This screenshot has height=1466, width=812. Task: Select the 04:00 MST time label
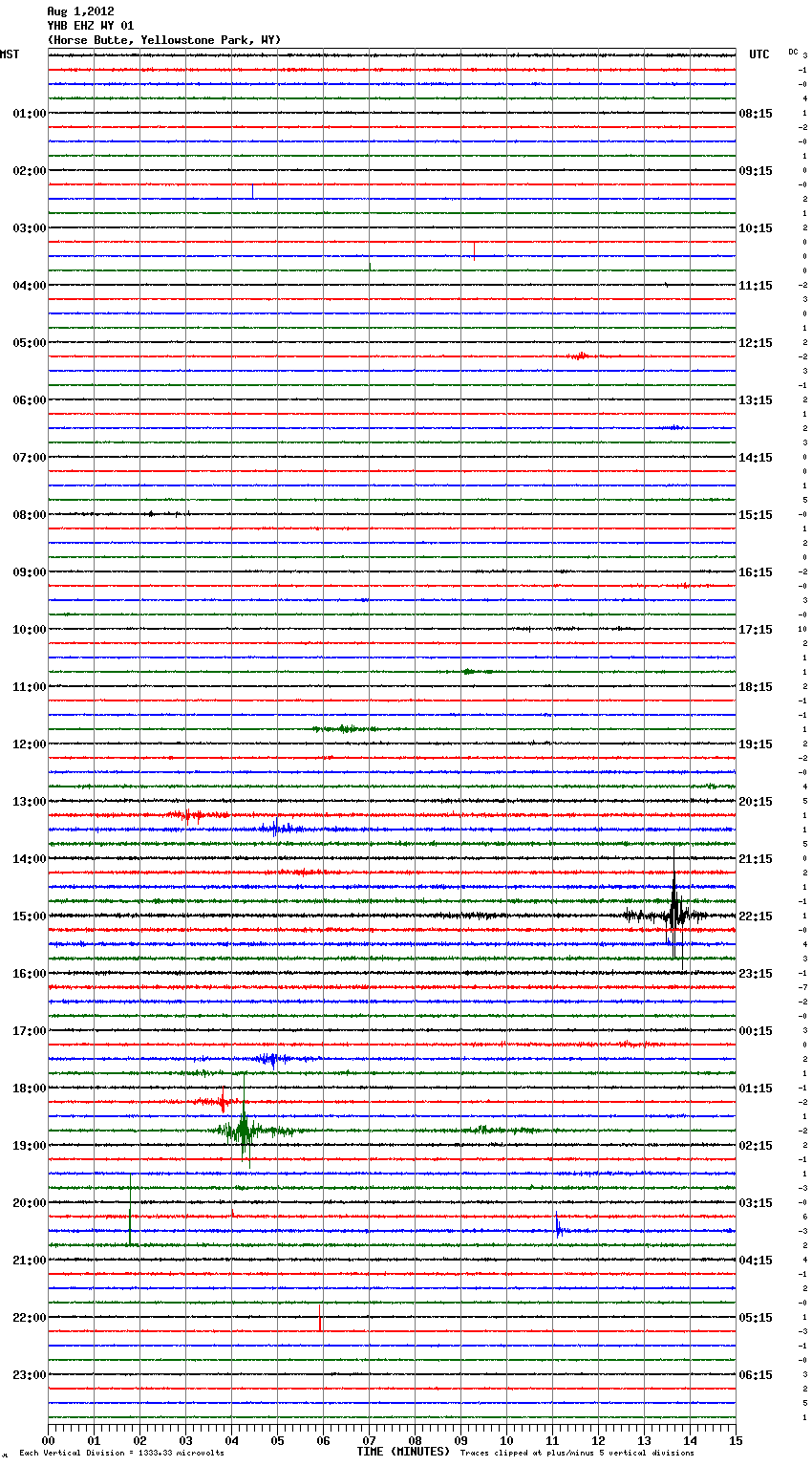click(30, 286)
